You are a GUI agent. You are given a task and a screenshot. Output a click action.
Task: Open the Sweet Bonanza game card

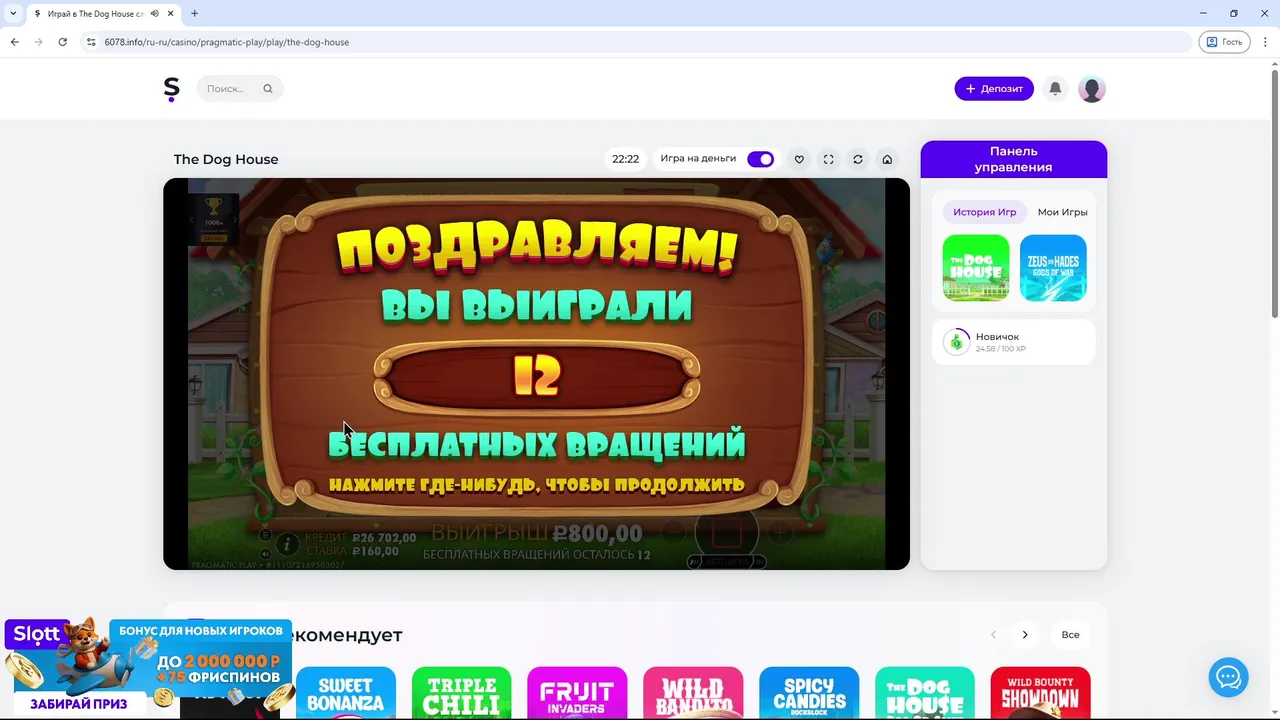pos(346,693)
